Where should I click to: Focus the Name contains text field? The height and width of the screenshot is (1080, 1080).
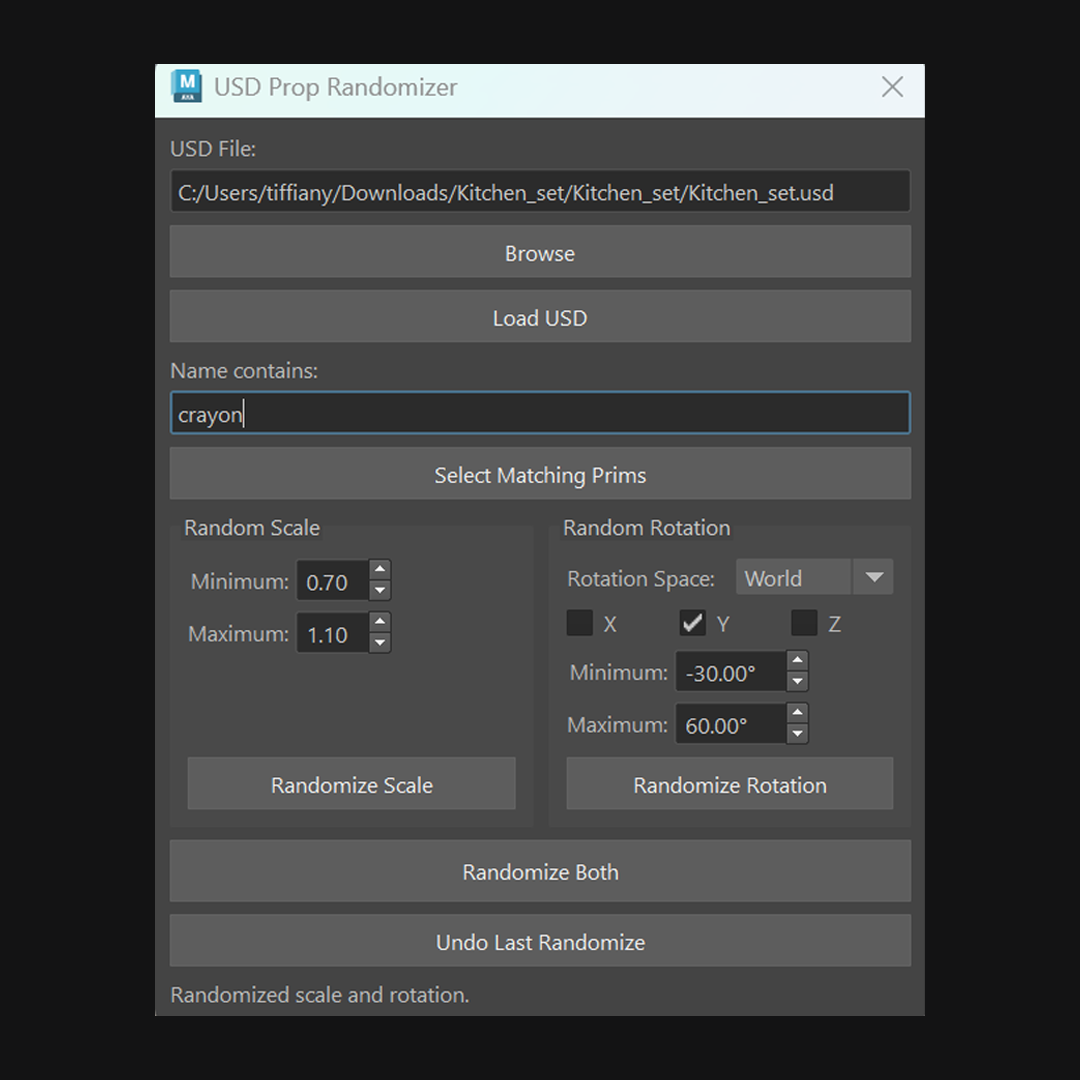click(540, 413)
